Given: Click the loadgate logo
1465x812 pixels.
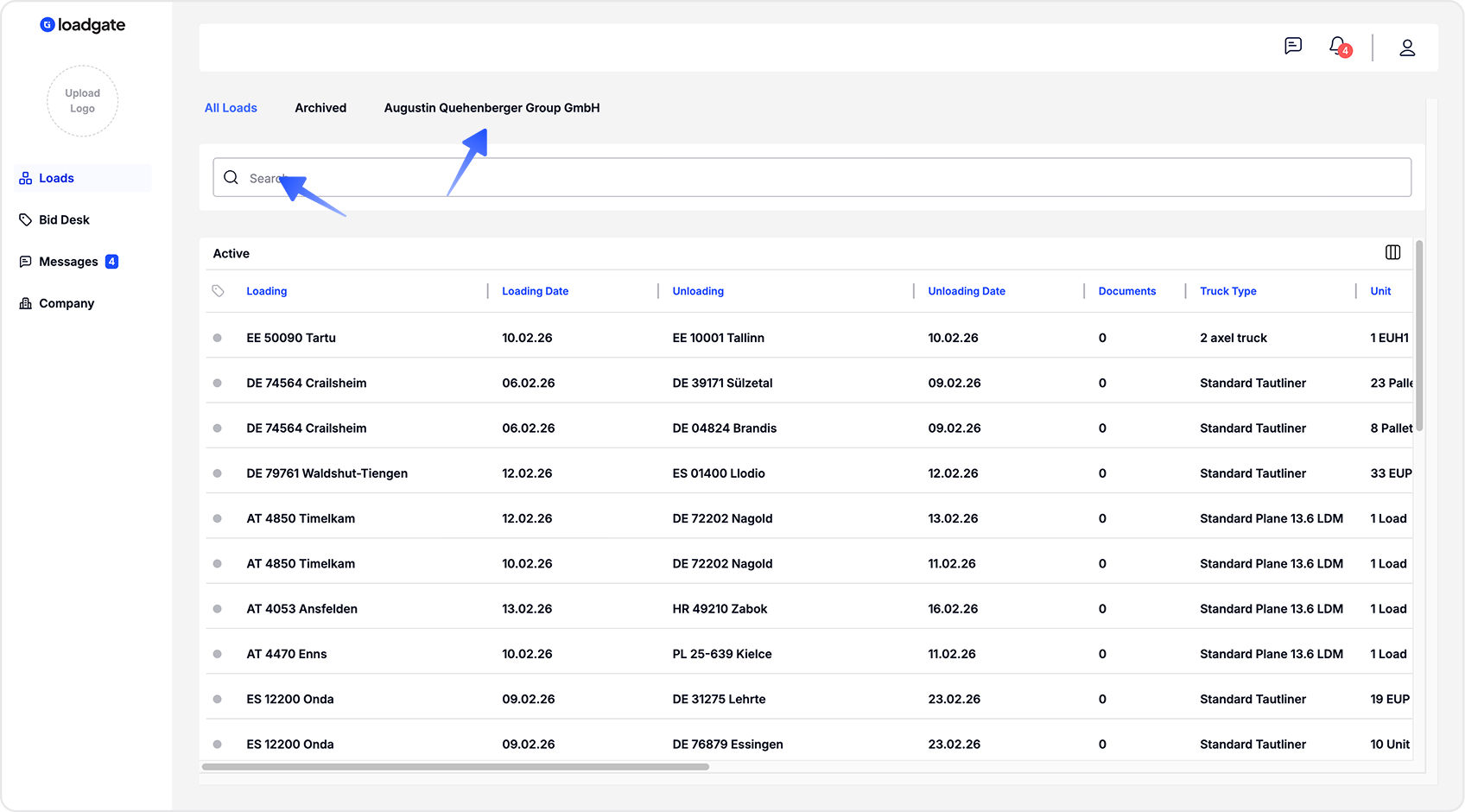Looking at the screenshot, I should click(x=83, y=25).
